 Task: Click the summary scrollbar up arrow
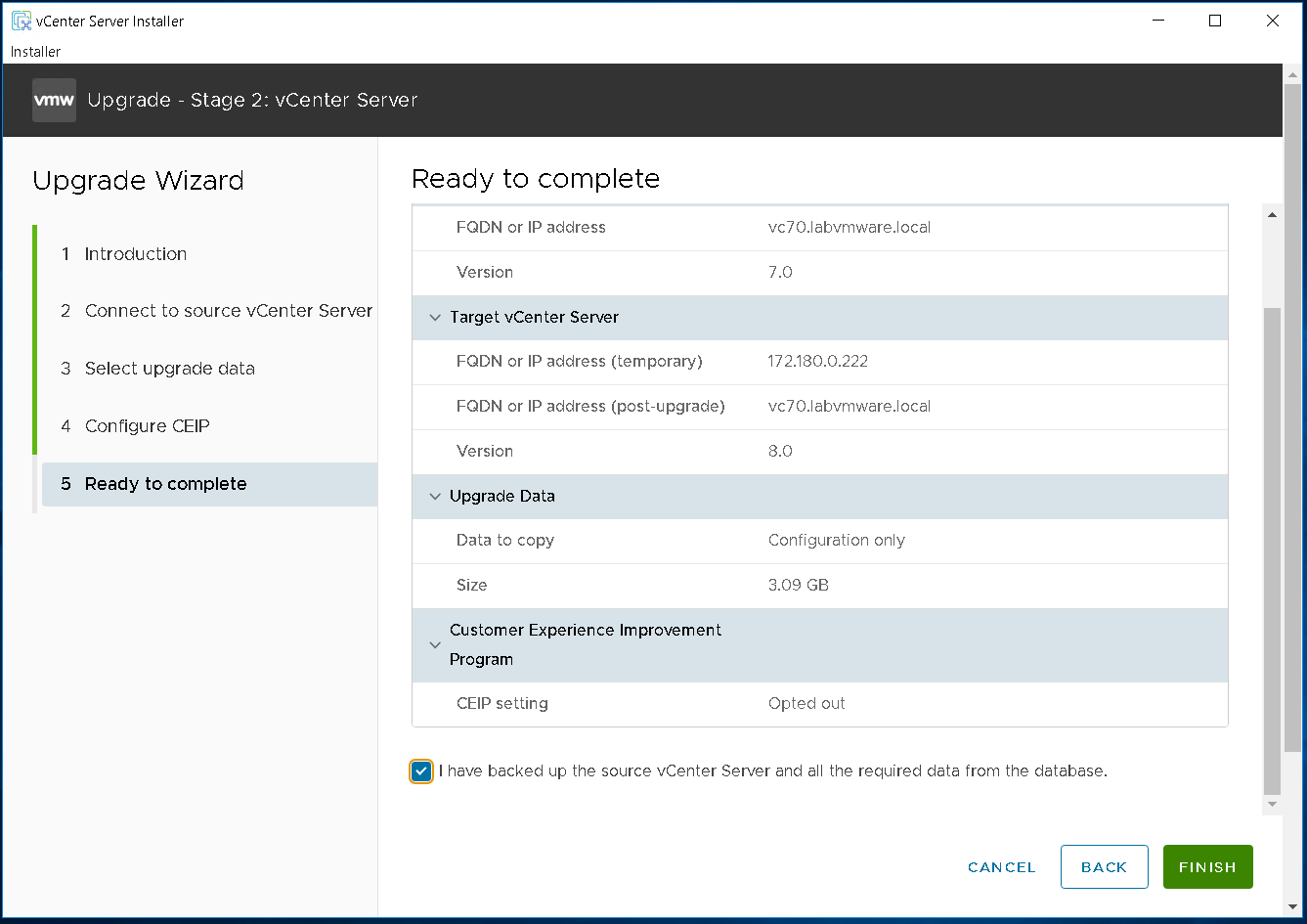[x=1272, y=215]
